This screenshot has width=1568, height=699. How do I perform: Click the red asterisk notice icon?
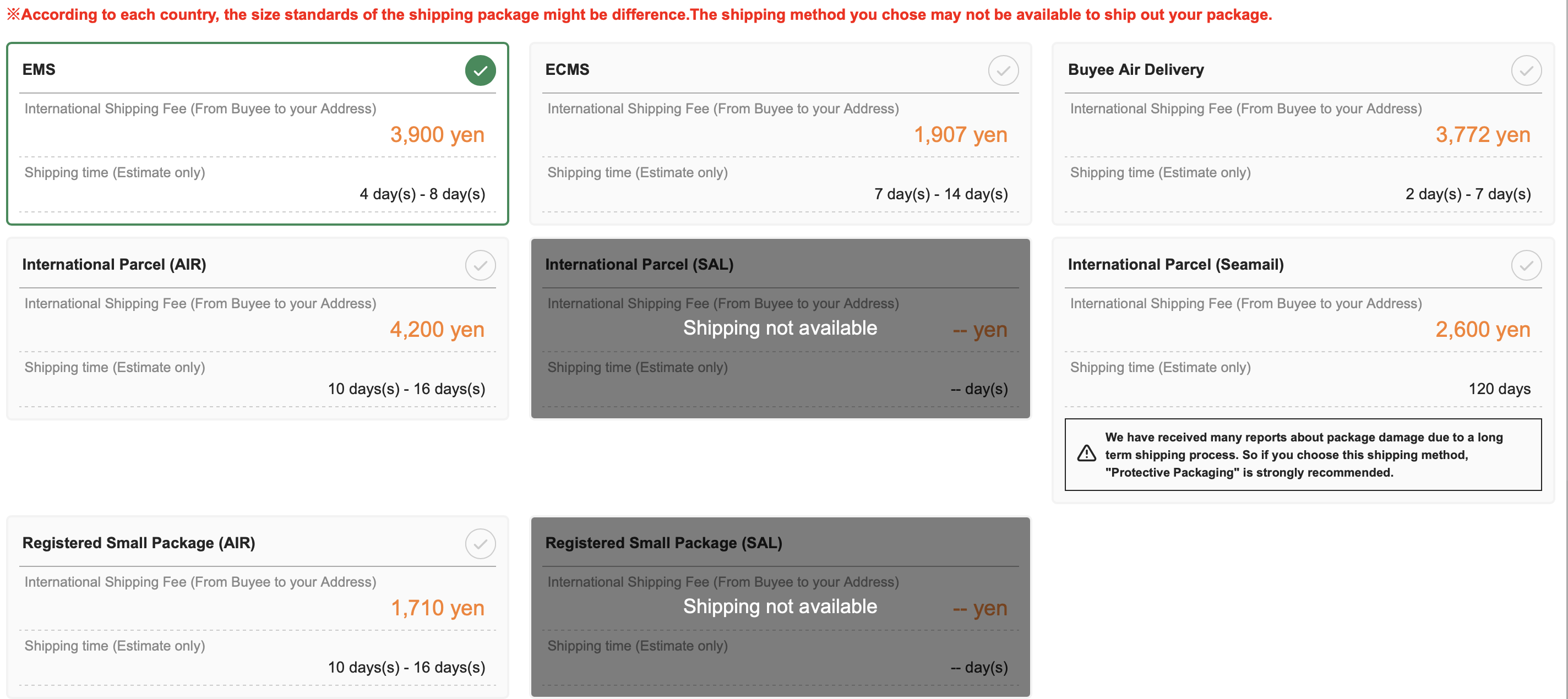tap(13, 14)
